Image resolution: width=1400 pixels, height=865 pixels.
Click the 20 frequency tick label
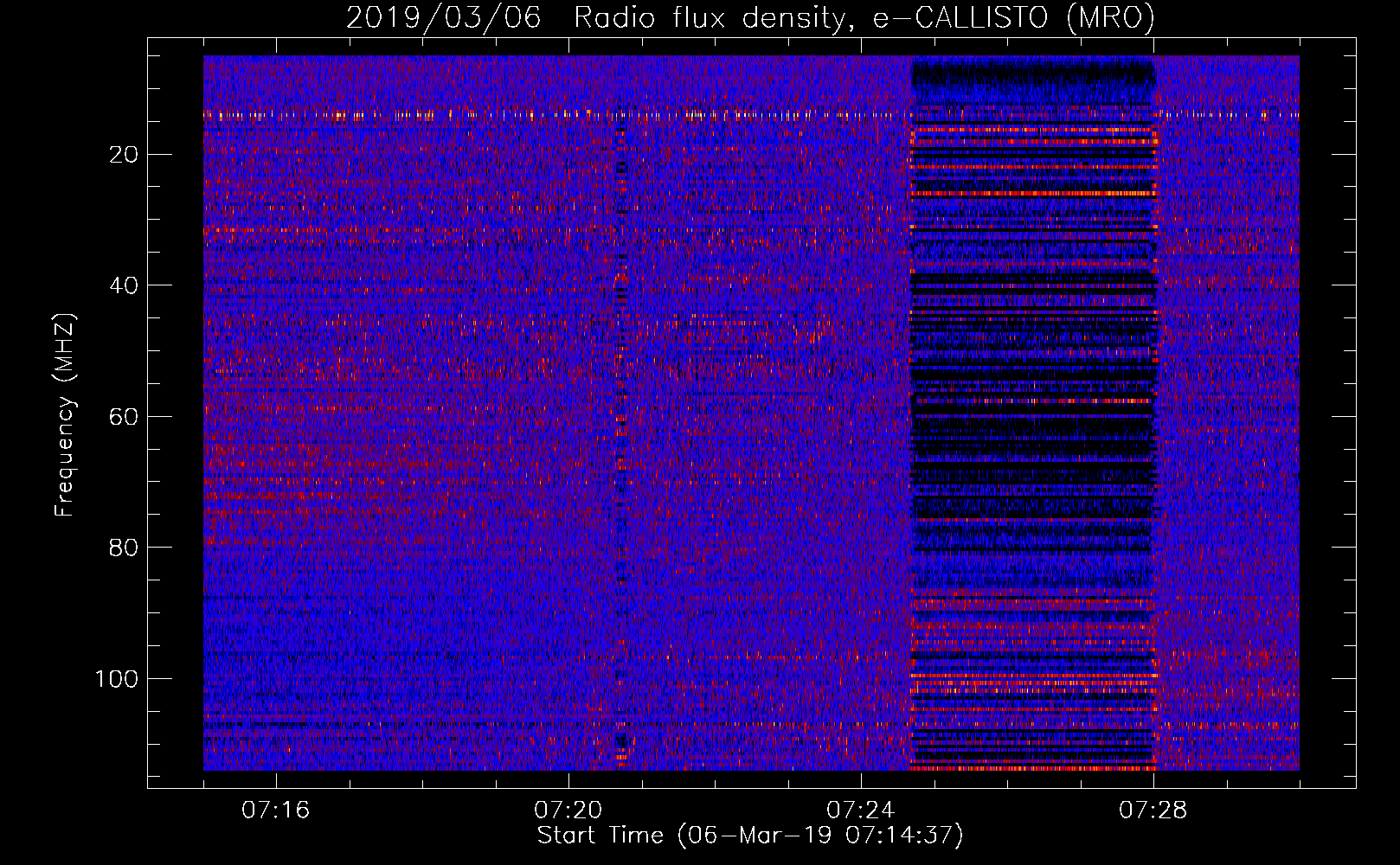(125, 155)
